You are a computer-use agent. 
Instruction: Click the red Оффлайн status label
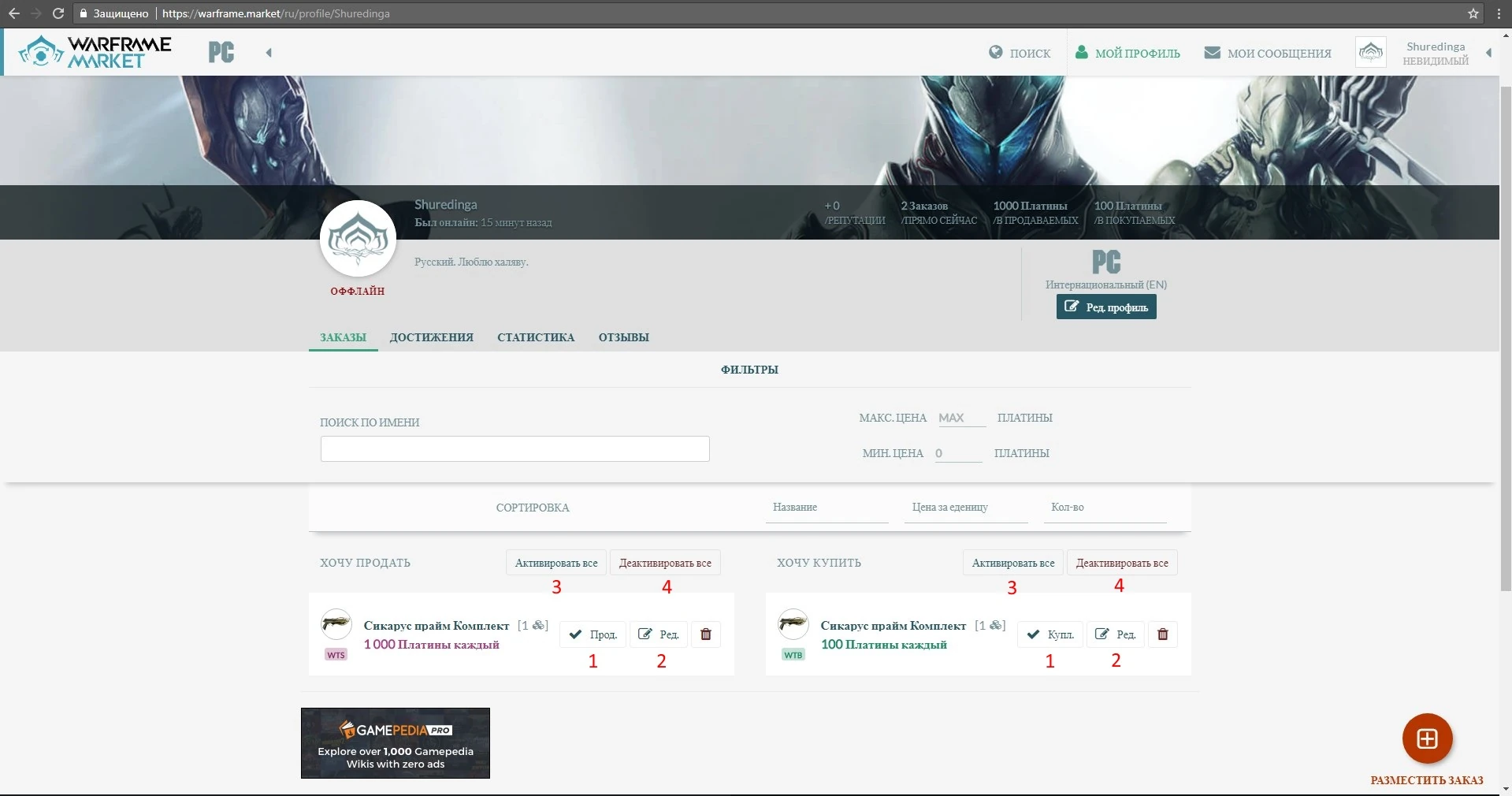[x=358, y=291]
